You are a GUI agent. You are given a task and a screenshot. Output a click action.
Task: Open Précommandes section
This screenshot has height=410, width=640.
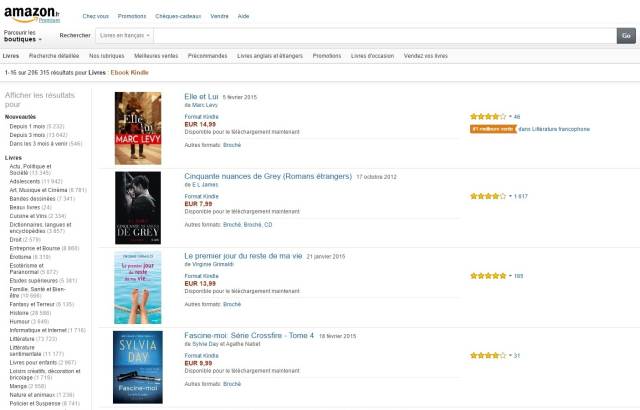click(x=207, y=56)
